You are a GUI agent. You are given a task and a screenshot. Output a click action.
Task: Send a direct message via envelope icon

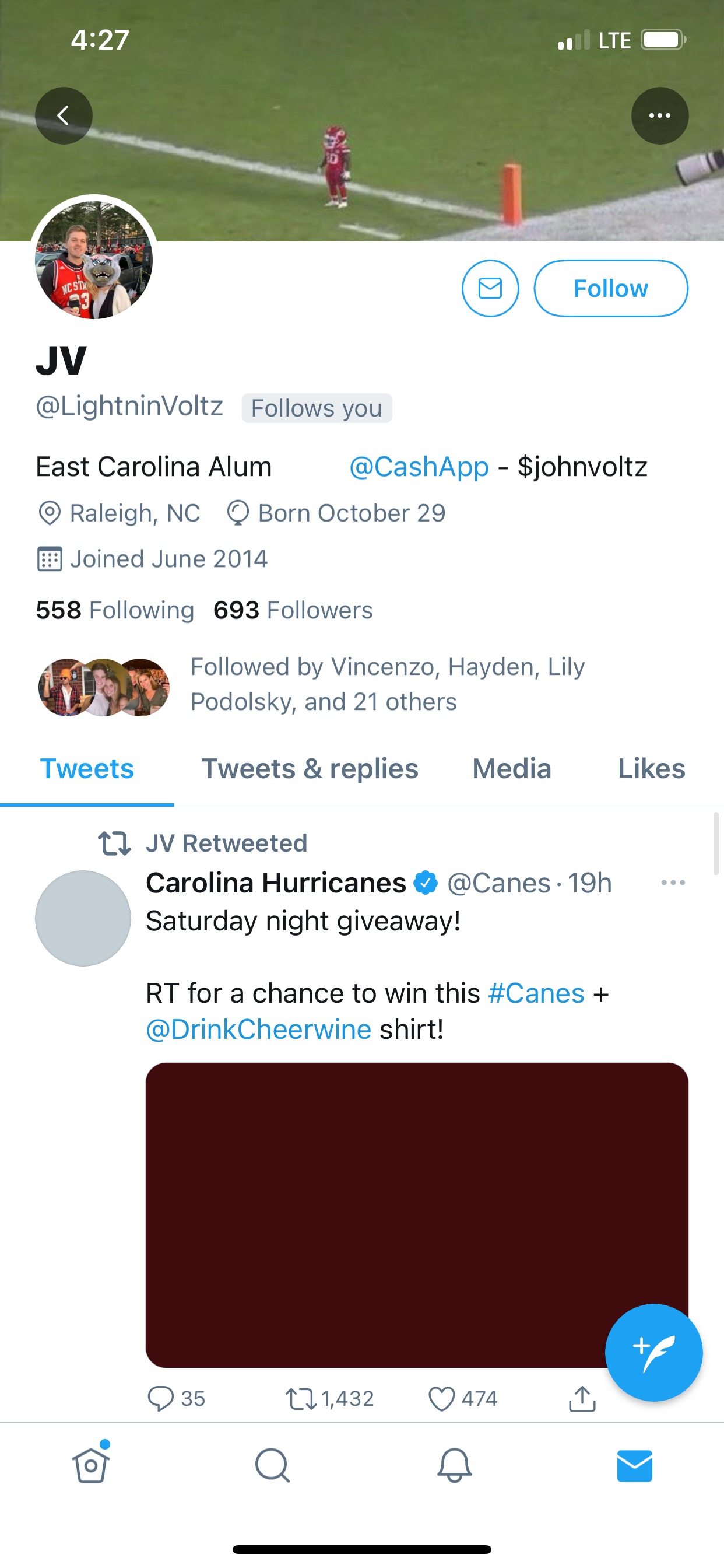tap(490, 289)
